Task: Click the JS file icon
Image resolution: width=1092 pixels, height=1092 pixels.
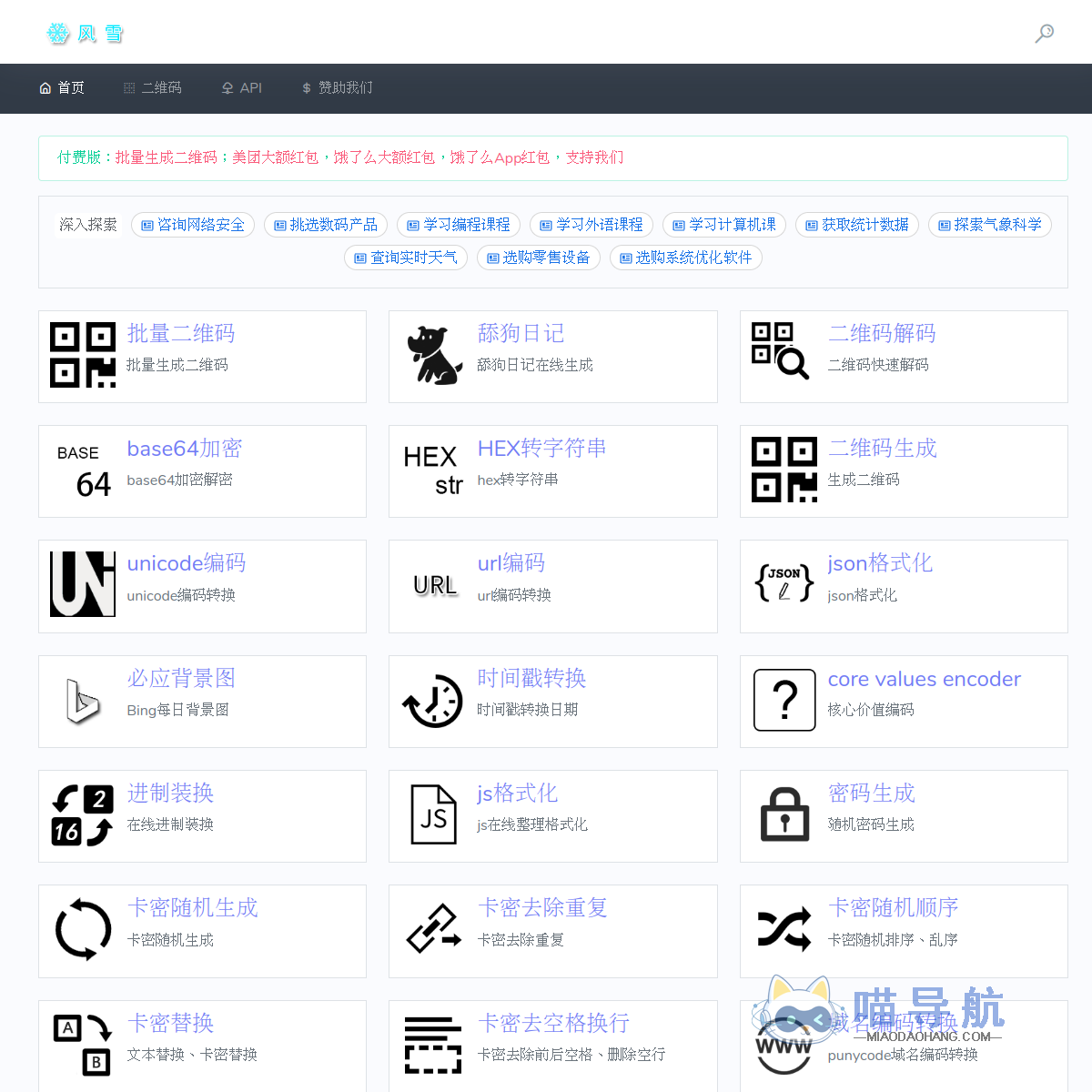Action: pos(433,814)
